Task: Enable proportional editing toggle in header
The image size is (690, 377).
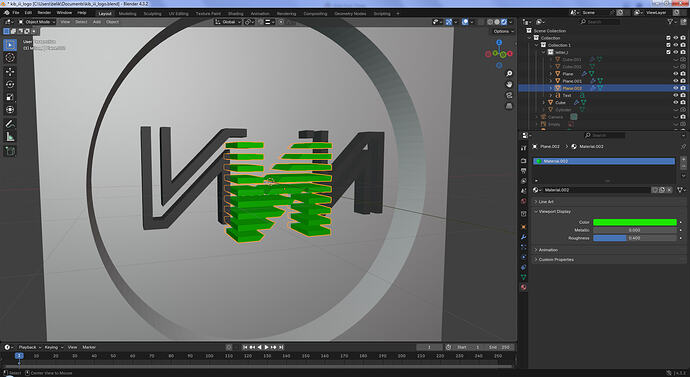Action: [x=281, y=22]
